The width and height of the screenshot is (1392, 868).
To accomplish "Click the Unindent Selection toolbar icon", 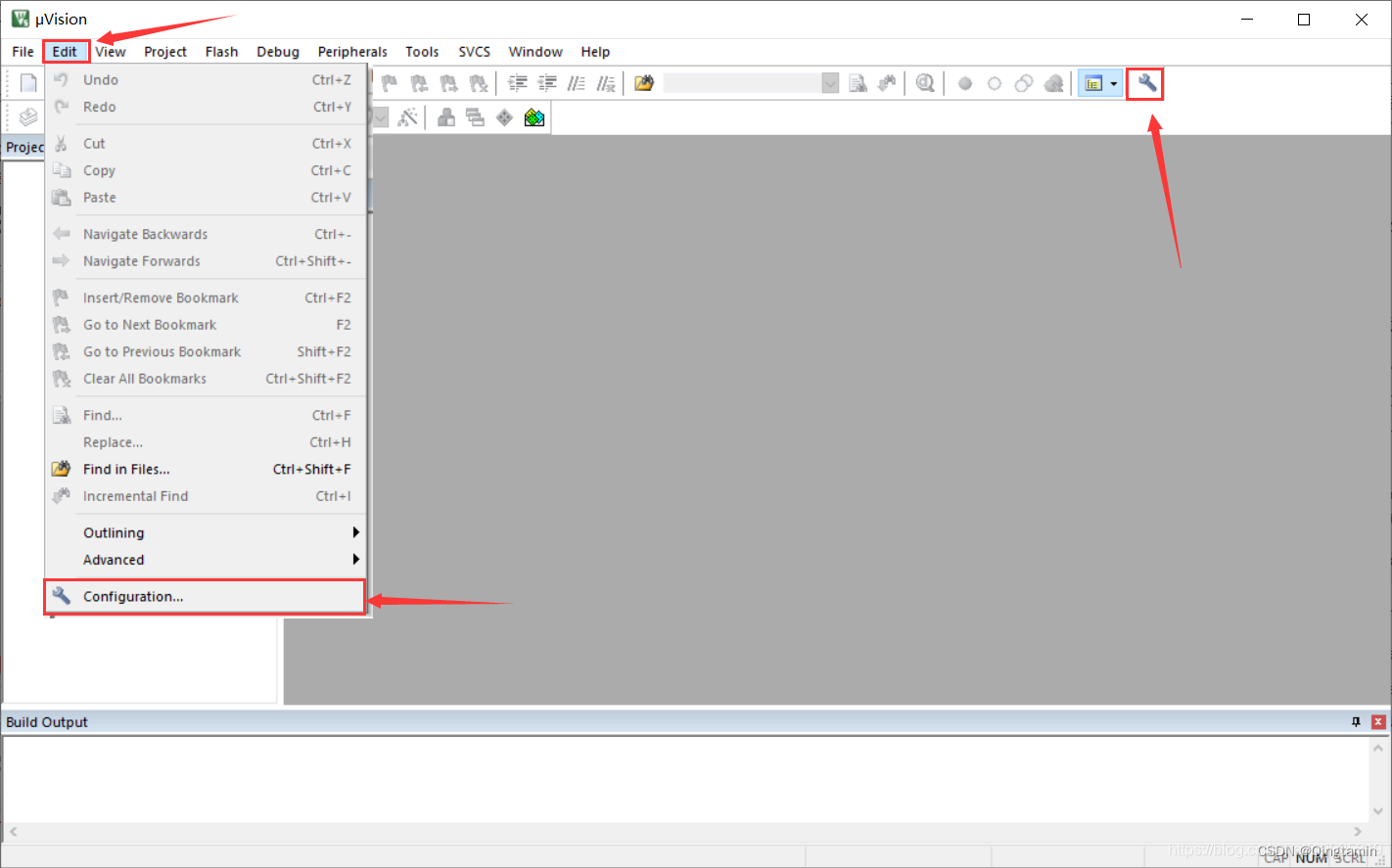I will (x=547, y=84).
